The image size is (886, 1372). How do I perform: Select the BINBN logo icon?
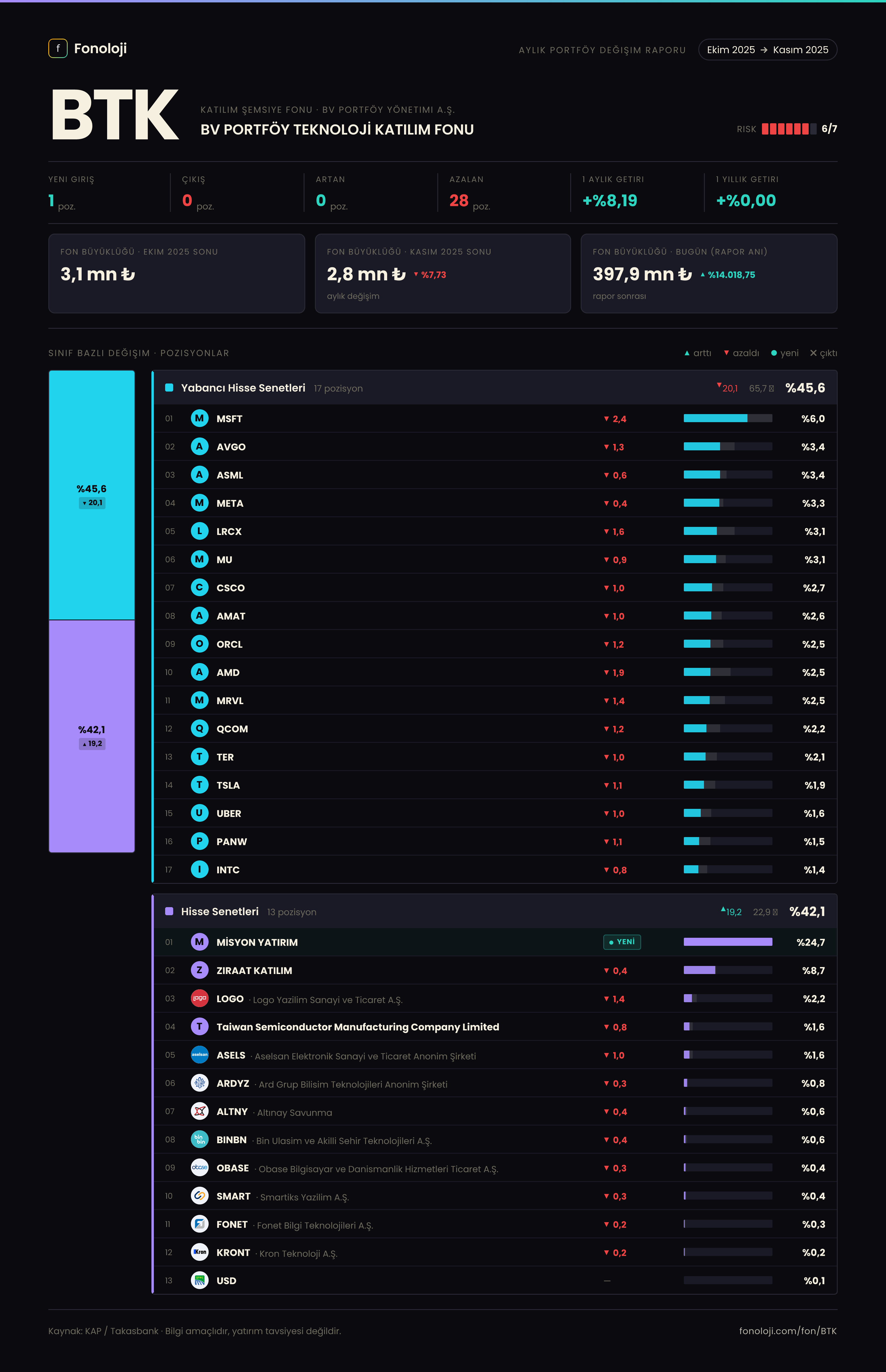click(200, 1139)
